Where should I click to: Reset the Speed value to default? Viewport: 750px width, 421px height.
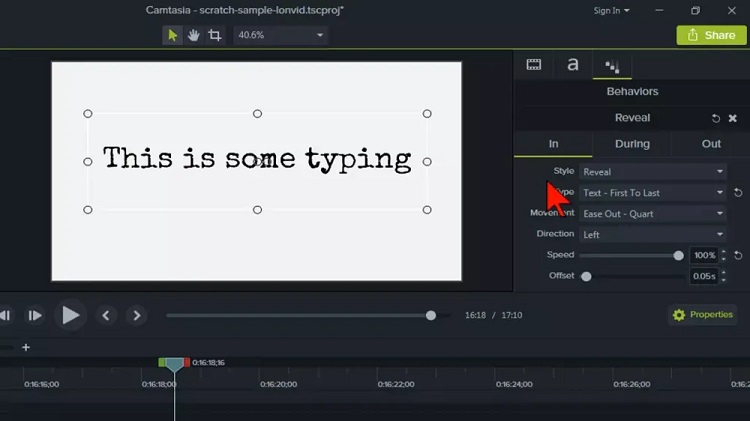(738, 255)
